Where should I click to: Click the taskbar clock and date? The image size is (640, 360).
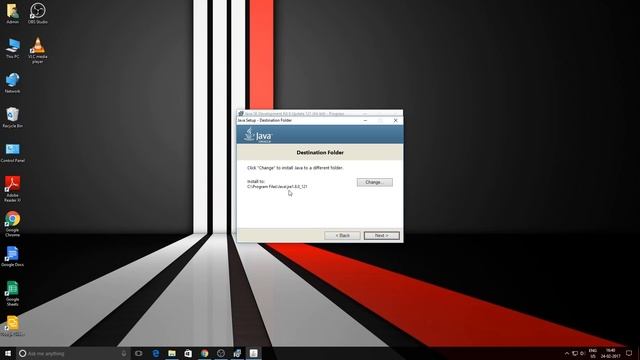click(611, 353)
